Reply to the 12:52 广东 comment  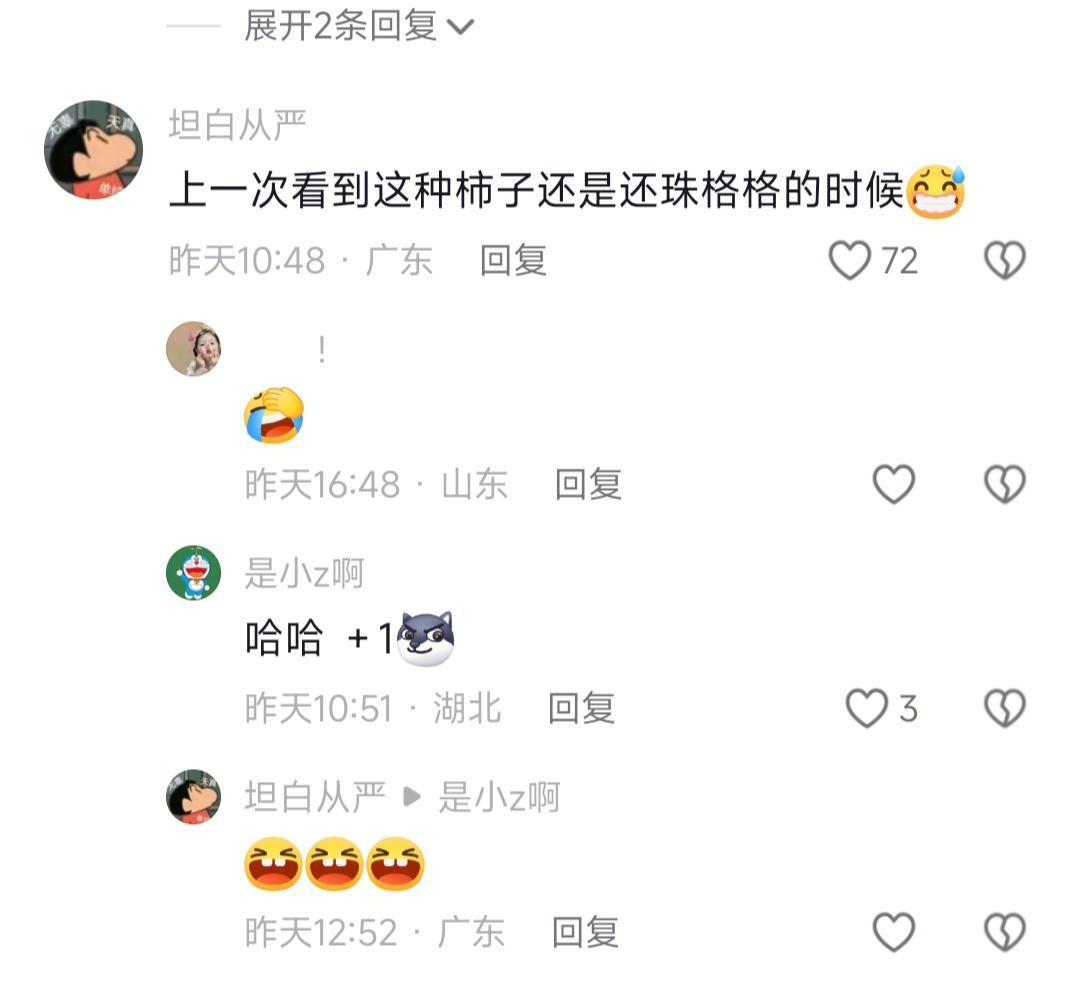pos(585,933)
